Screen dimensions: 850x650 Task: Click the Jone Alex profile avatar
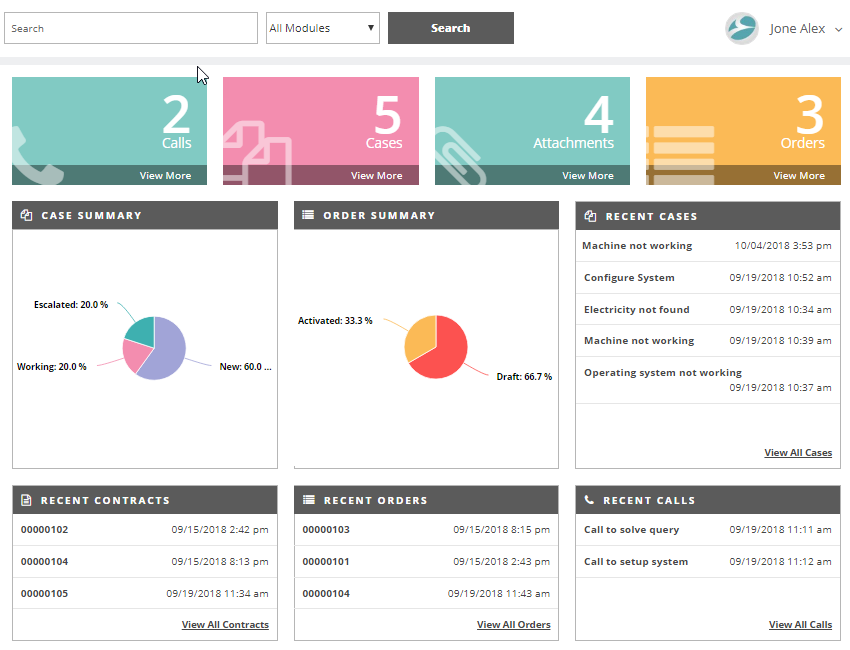pos(742,28)
